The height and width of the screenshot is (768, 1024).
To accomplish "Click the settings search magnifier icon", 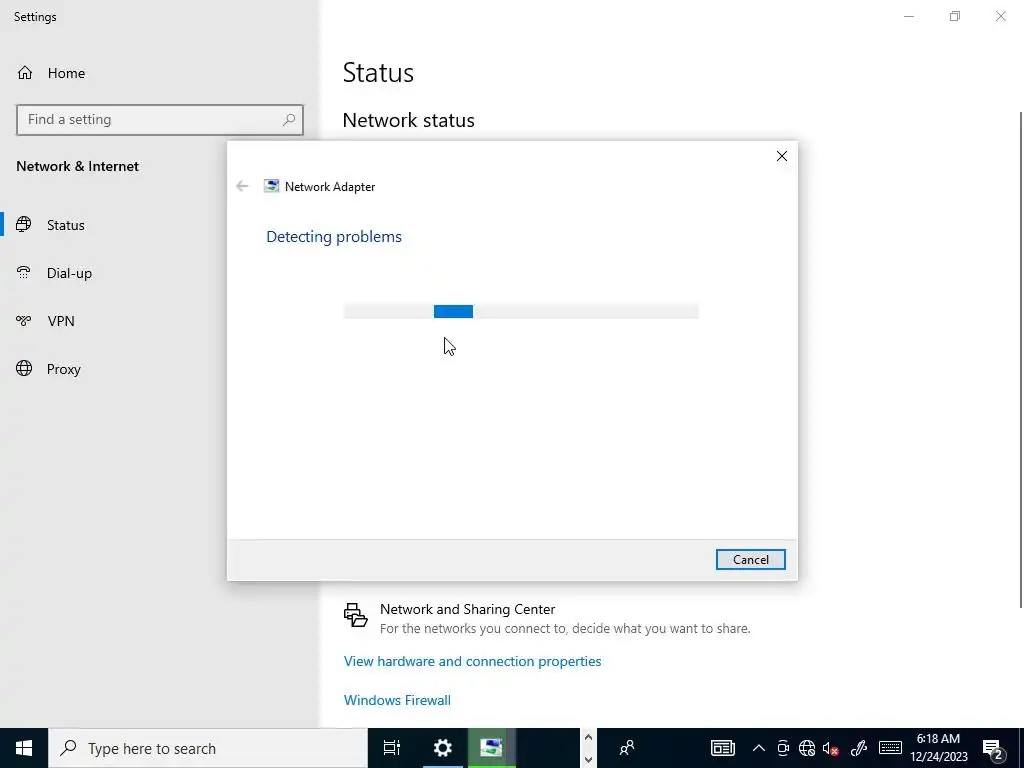I will 289,120.
